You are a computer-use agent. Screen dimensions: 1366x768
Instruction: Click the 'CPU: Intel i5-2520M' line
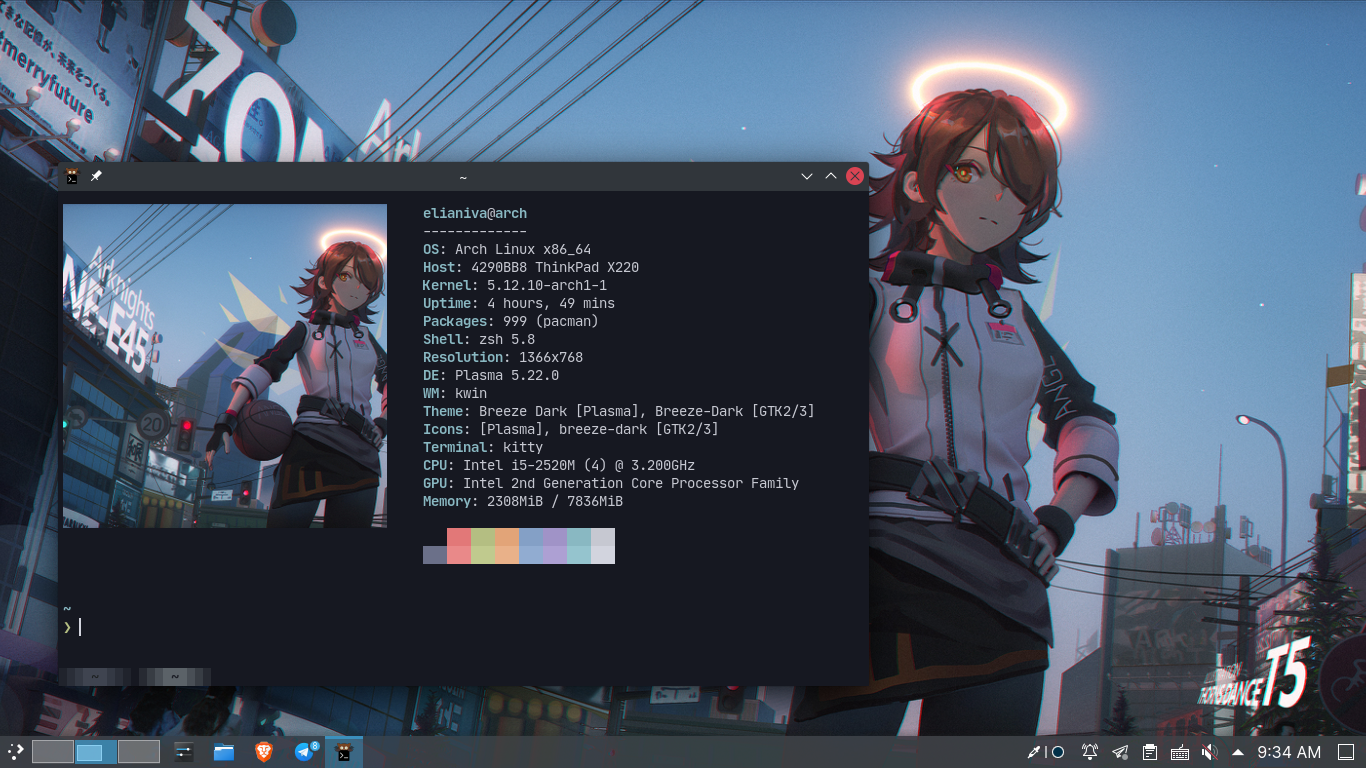click(x=559, y=465)
